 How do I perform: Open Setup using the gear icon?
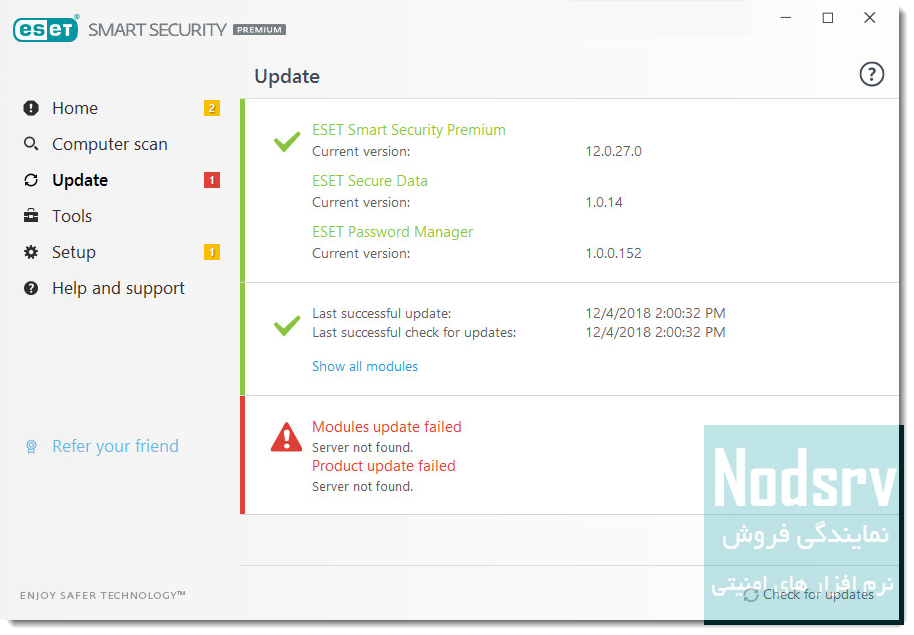click(30, 252)
